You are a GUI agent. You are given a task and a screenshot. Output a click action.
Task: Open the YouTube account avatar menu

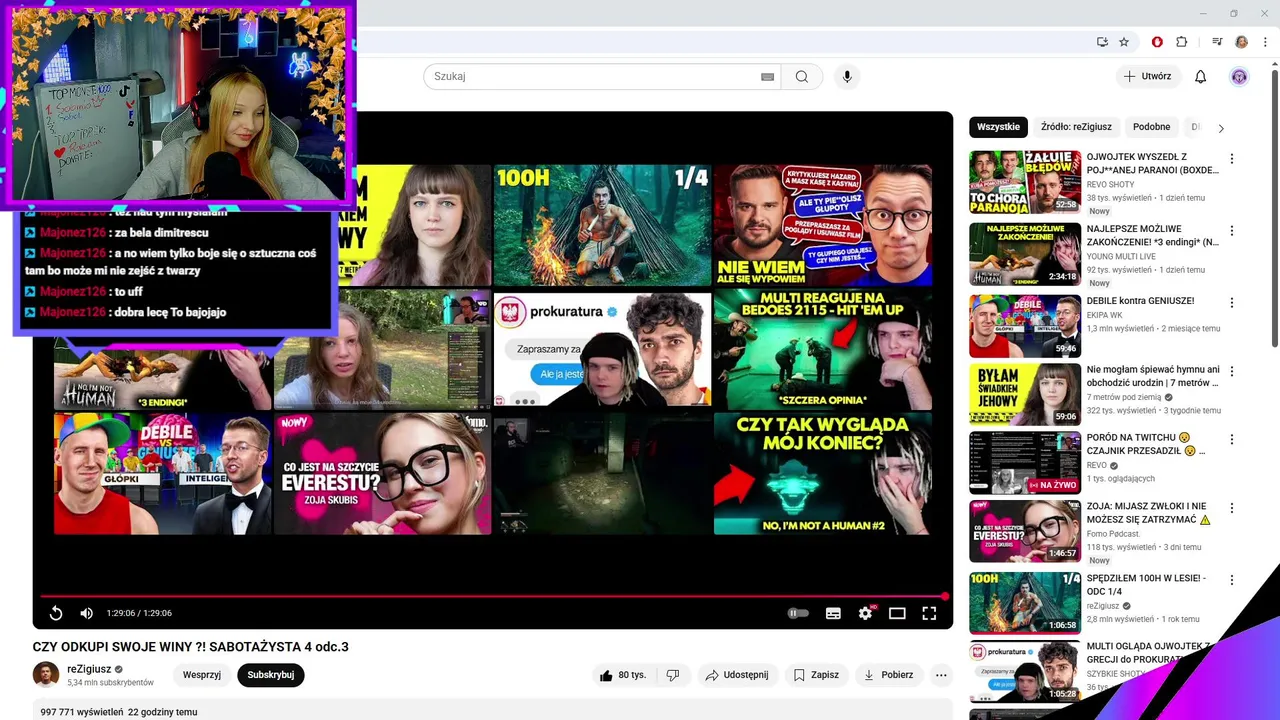(x=1239, y=77)
